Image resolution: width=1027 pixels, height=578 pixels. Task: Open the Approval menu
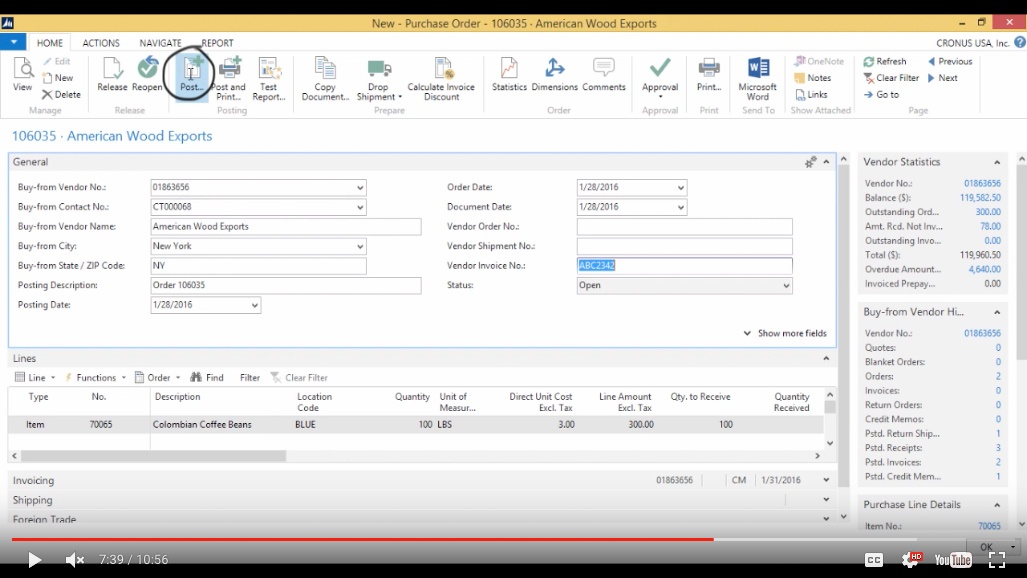coord(660,79)
